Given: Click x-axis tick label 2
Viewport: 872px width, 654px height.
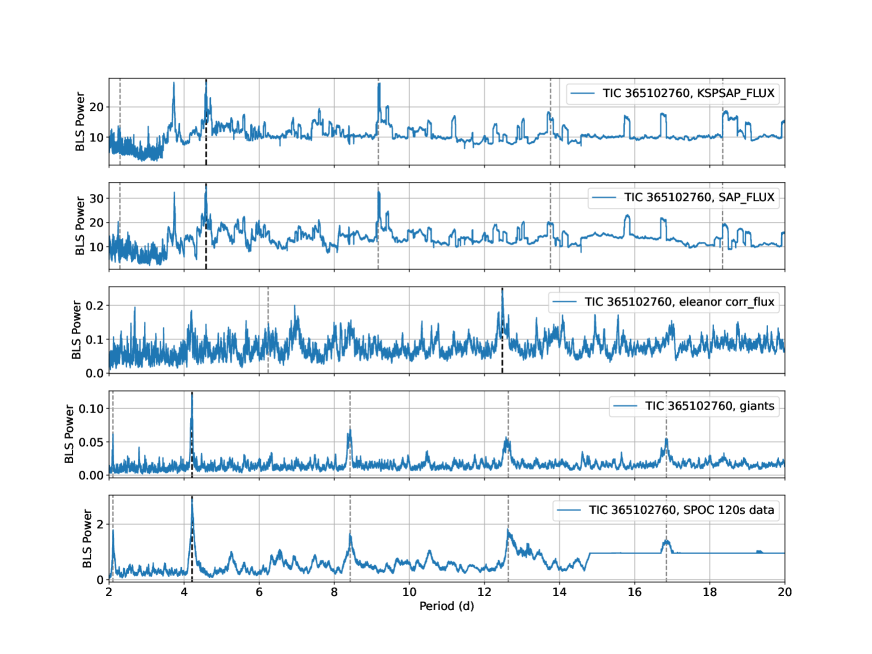Looking at the screenshot, I should click(109, 592).
